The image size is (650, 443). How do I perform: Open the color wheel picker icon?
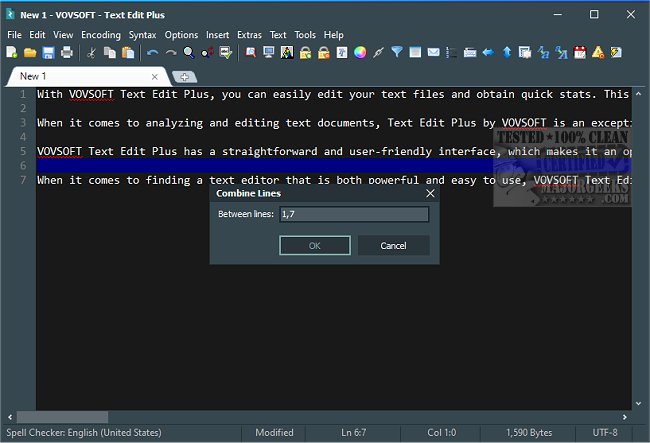point(360,52)
